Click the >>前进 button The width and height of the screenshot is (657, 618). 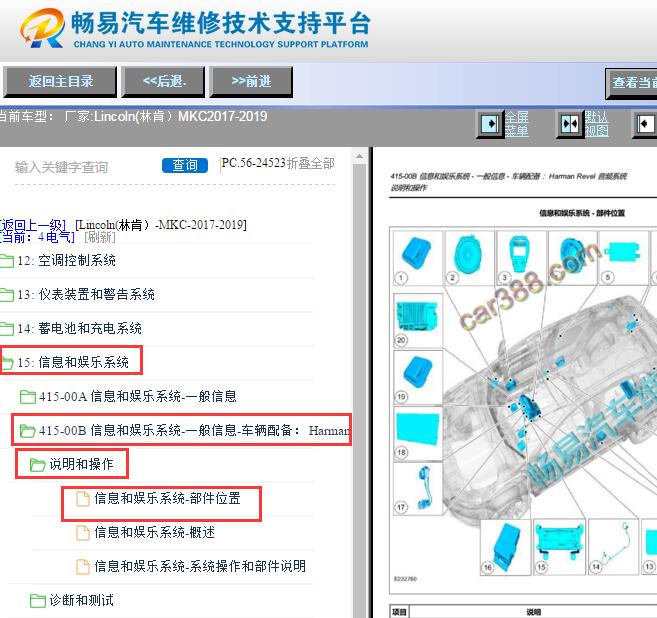point(251,81)
